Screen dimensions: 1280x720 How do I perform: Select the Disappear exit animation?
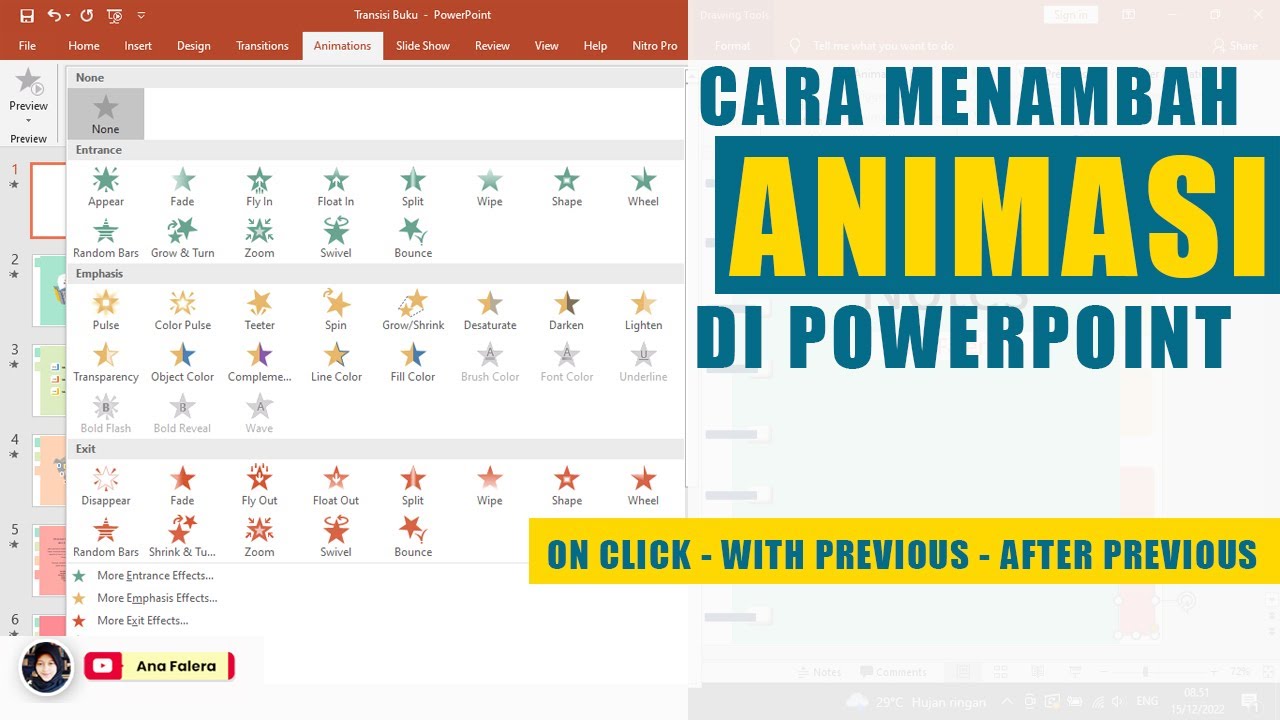(x=105, y=487)
